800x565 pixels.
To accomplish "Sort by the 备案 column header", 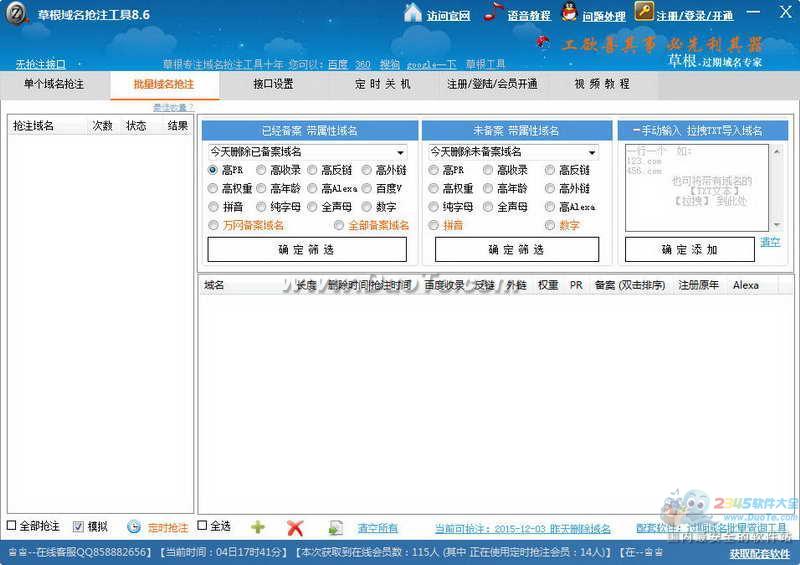I will coord(631,285).
